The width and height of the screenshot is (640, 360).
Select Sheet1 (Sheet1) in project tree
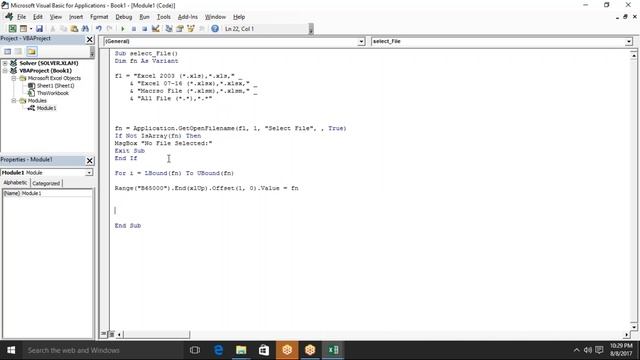56,86
